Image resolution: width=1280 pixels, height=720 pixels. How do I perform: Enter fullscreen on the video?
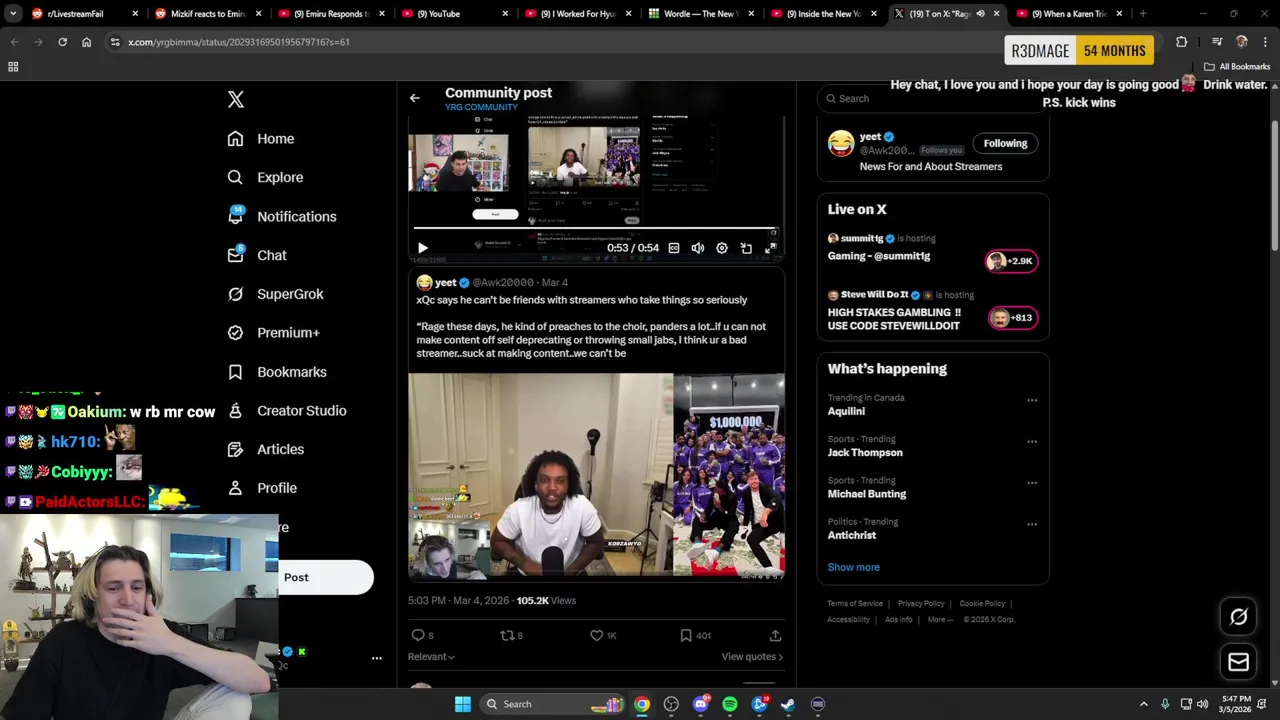770,248
